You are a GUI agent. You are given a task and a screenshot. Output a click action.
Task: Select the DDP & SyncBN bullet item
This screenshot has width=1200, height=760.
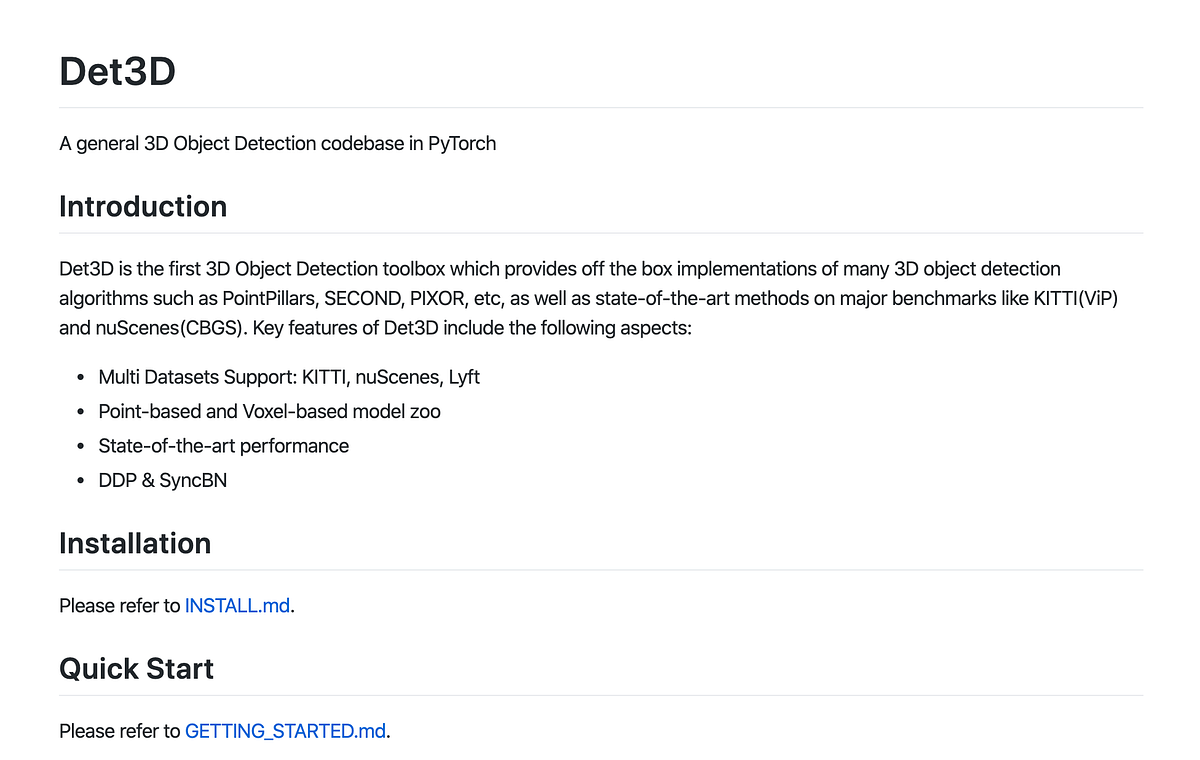162,480
